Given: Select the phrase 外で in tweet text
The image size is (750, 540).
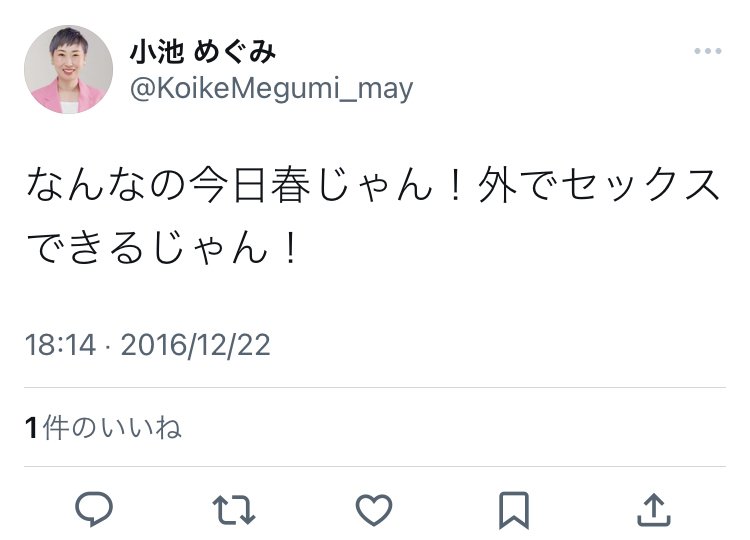Looking at the screenshot, I should click(x=518, y=185).
